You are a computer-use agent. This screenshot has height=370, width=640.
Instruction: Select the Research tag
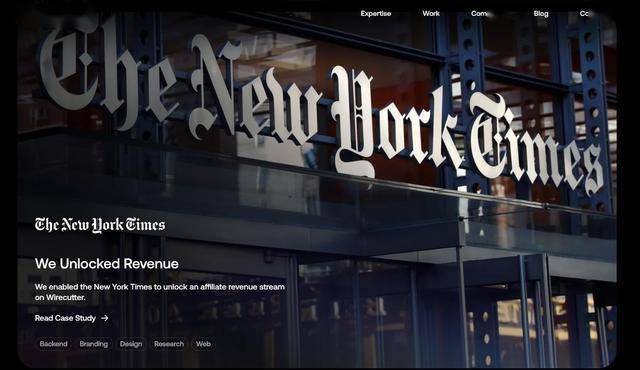169,344
